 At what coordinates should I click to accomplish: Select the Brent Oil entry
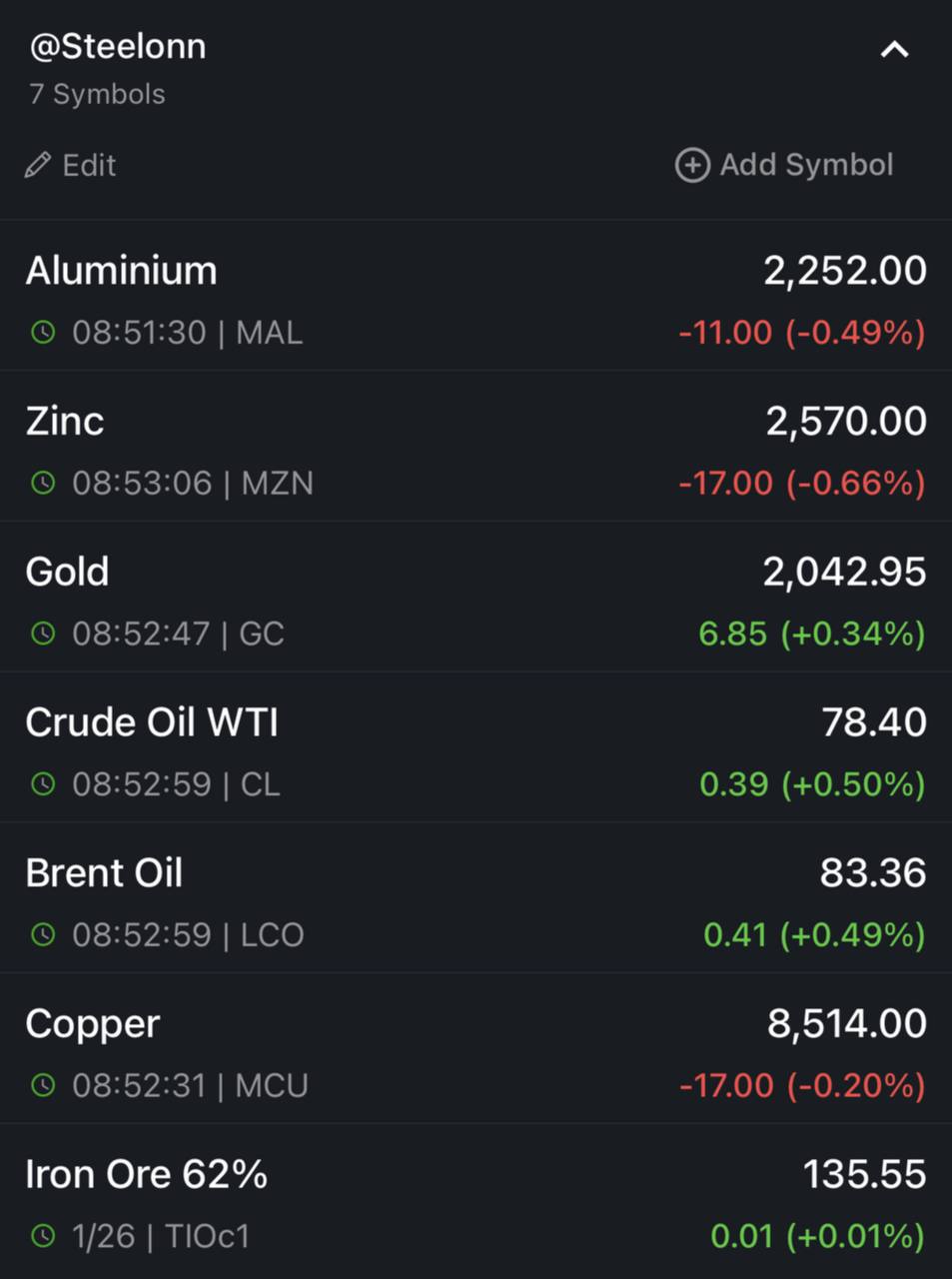tap(476, 899)
